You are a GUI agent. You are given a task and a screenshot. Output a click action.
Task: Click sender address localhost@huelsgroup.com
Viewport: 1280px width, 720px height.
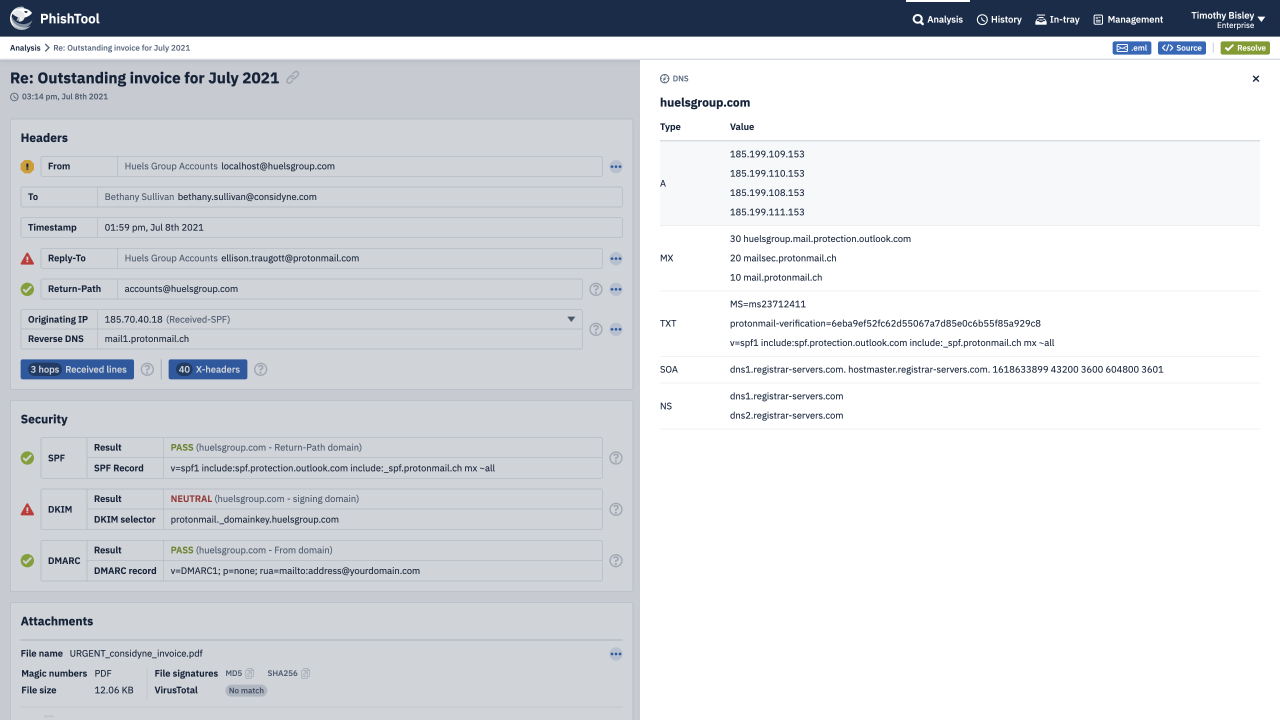pyautogui.click(x=278, y=166)
